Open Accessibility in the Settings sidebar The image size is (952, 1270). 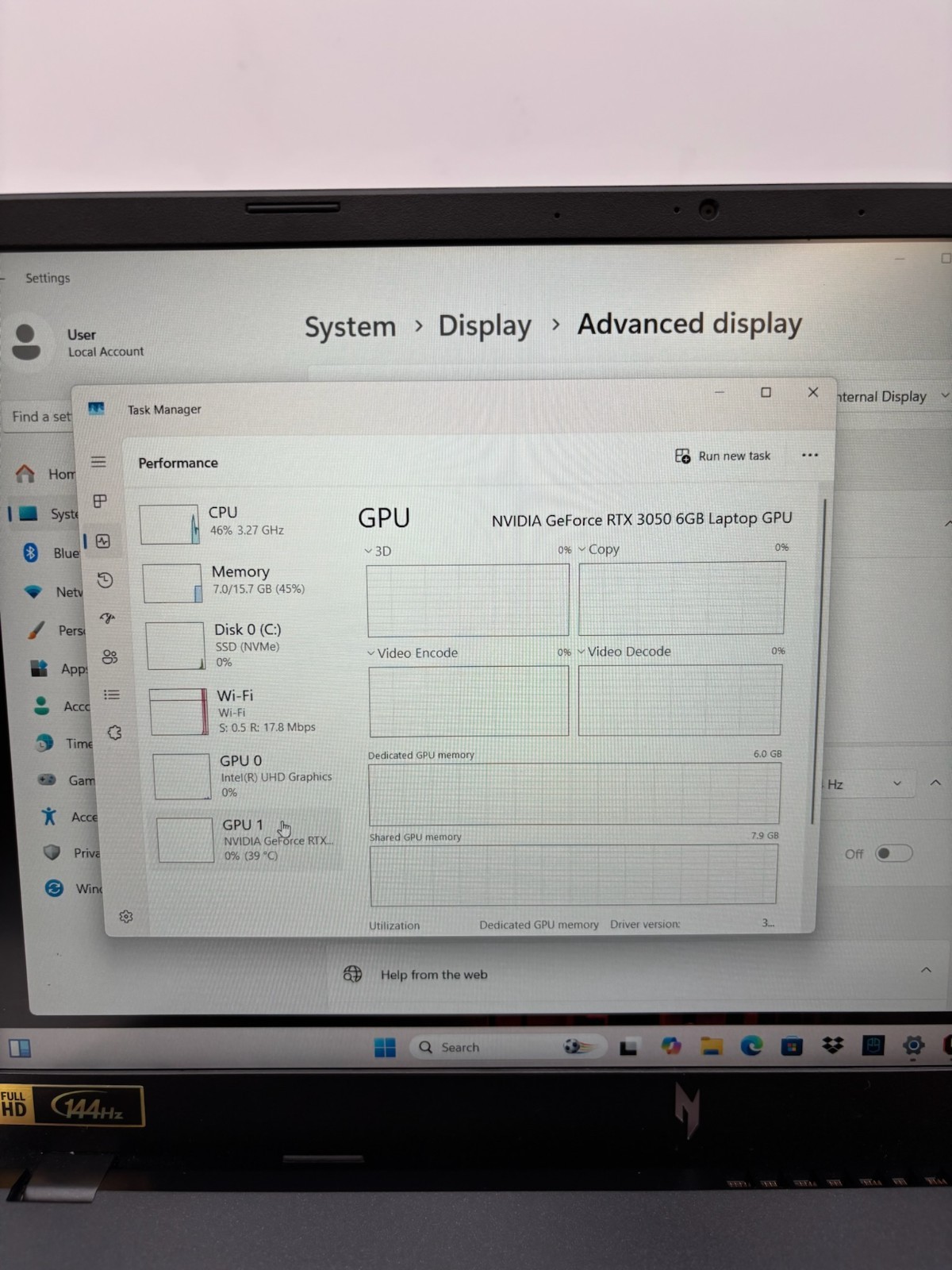coord(71,816)
